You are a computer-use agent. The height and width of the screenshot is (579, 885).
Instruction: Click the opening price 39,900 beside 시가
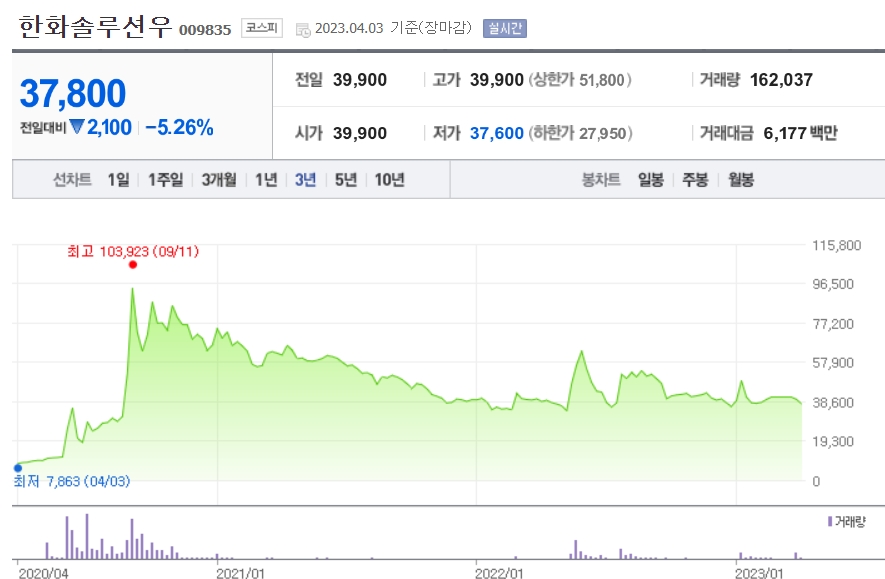(360, 133)
